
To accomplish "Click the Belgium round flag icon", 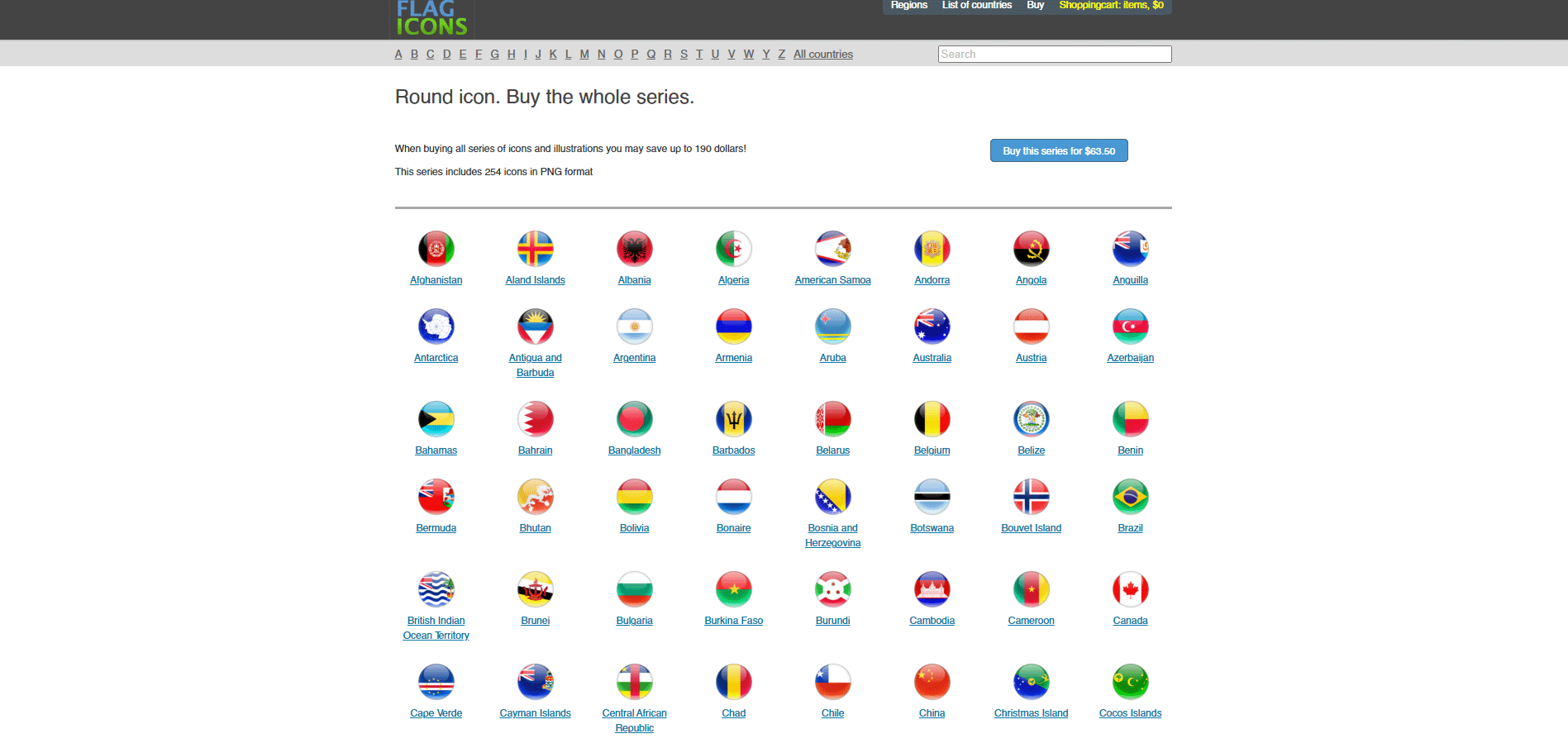I will [x=932, y=419].
